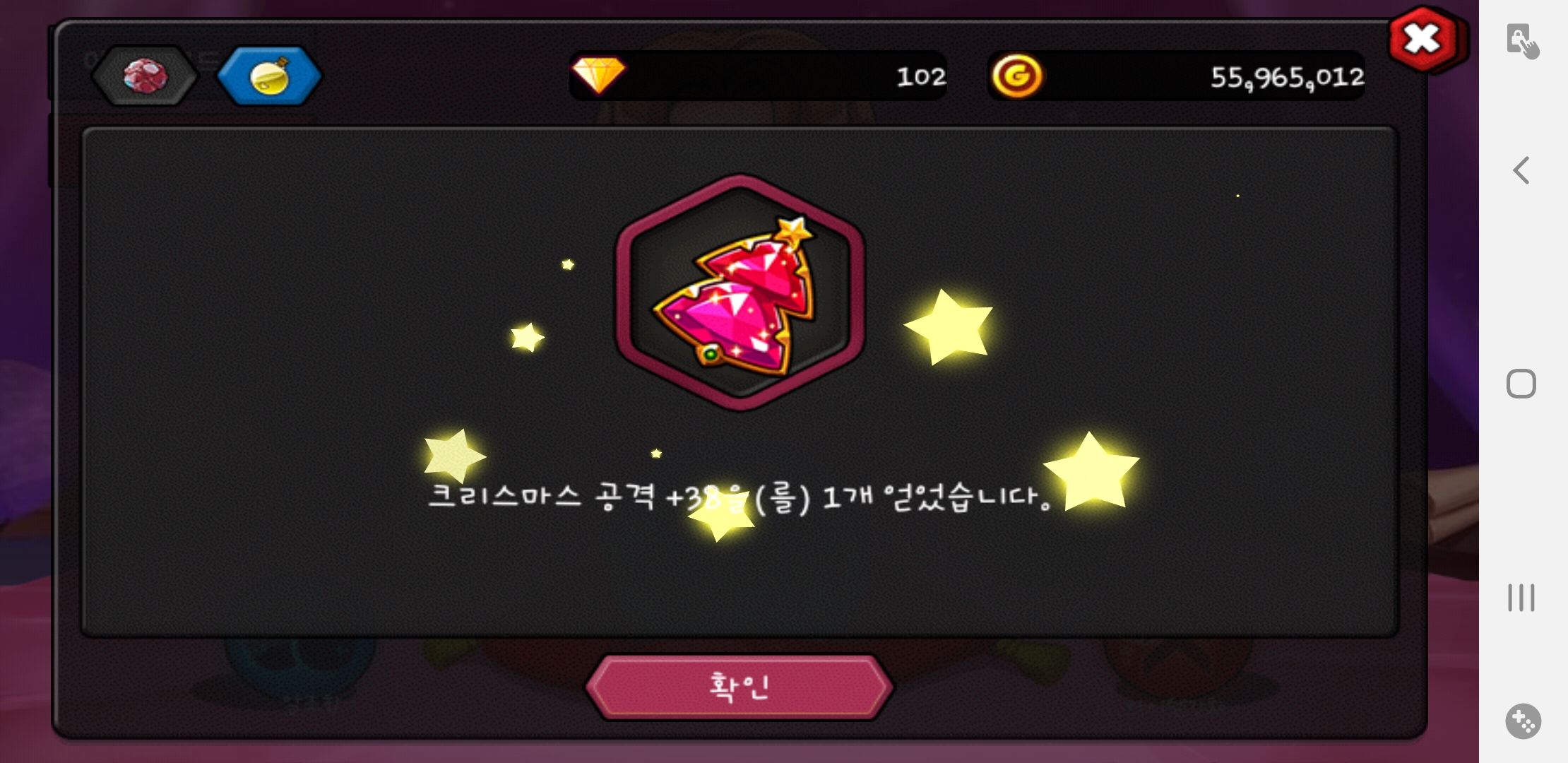Tap the orange diamond currency icon
1568x763 pixels.
tap(598, 76)
